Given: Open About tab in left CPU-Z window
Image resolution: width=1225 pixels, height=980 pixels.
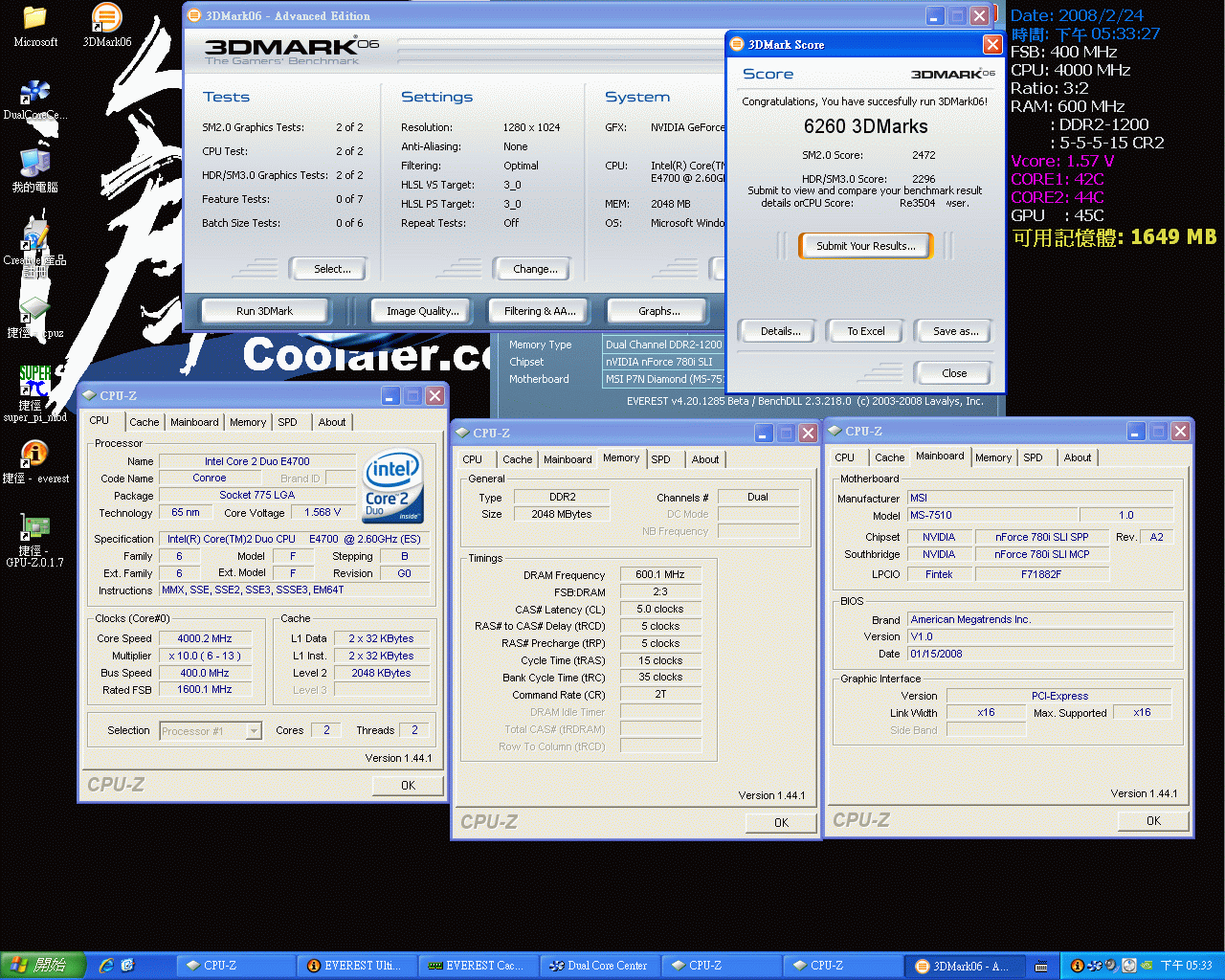Looking at the screenshot, I should [x=332, y=422].
